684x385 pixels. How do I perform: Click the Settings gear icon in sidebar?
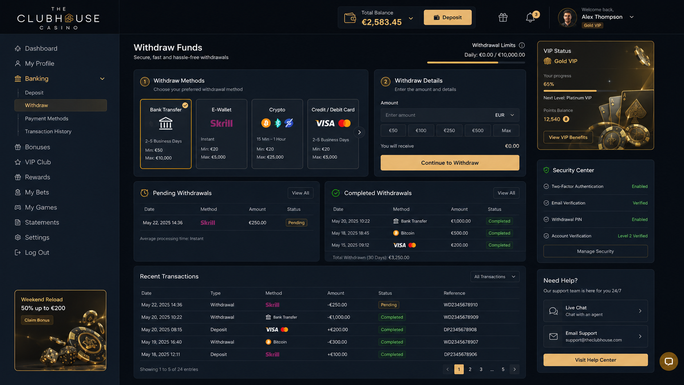17,238
